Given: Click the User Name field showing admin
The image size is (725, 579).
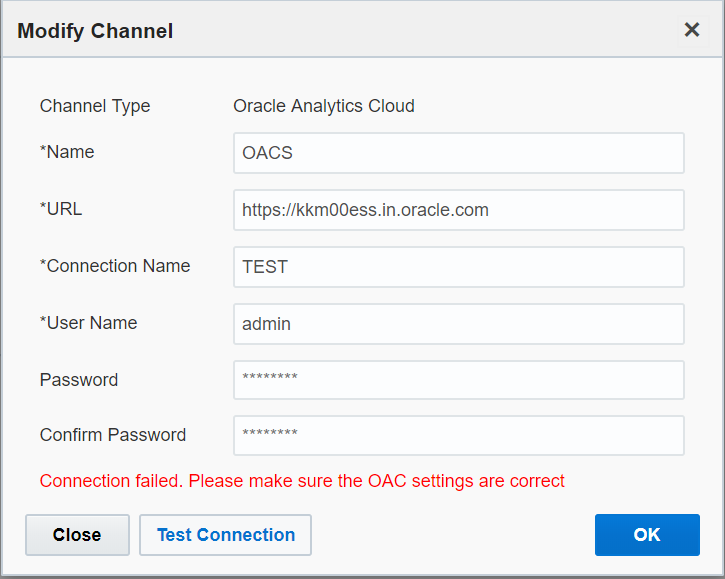Looking at the screenshot, I should 458,324.
